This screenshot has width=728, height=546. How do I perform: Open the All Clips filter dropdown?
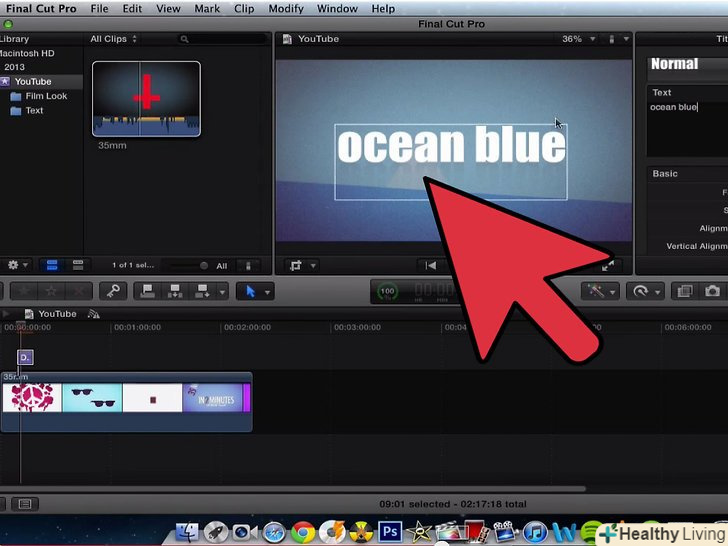pyautogui.click(x=113, y=39)
